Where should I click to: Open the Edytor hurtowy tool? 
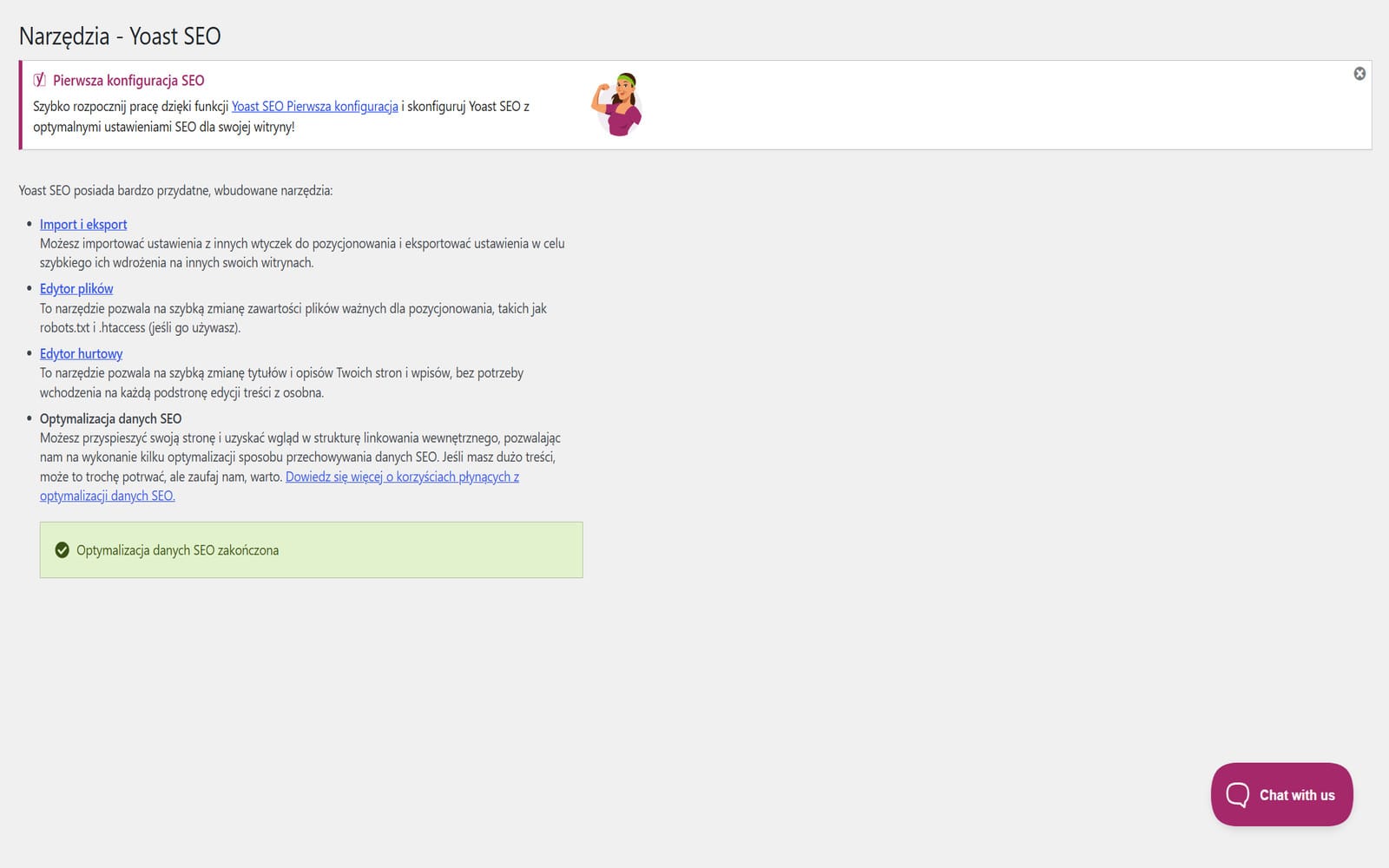click(81, 353)
